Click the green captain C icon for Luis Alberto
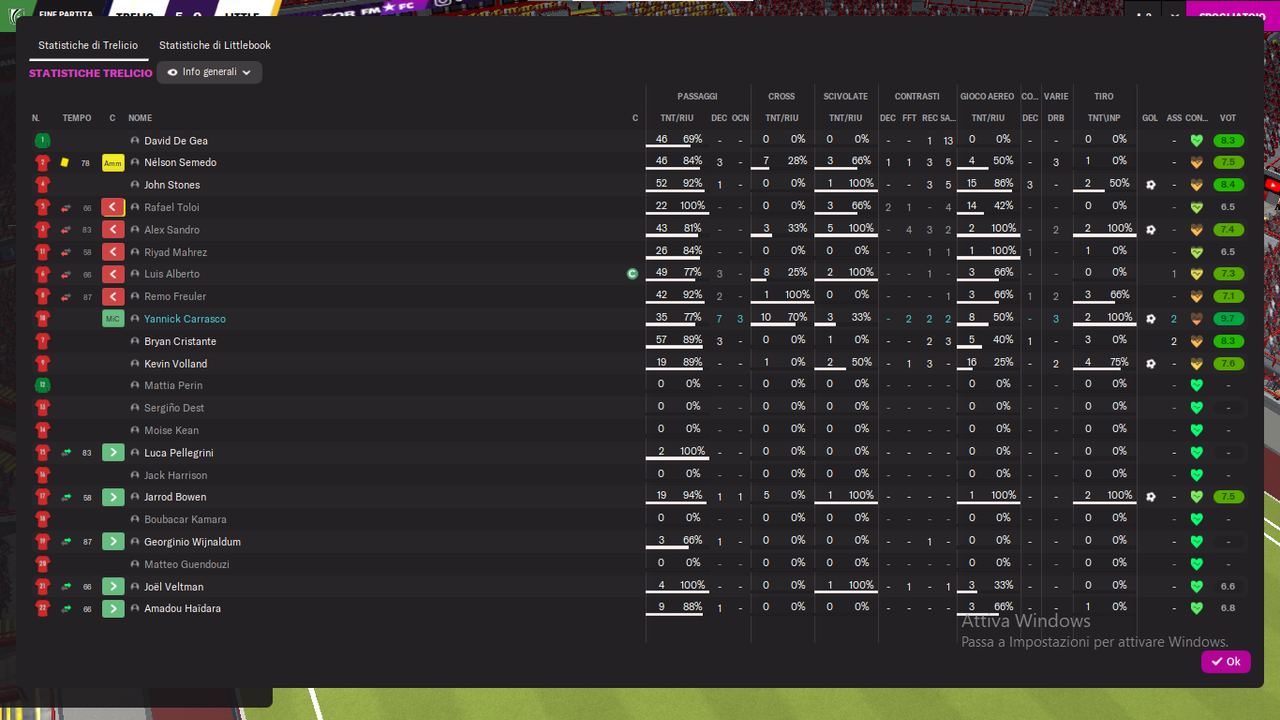Image resolution: width=1280 pixels, height=720 pixels. [632, 274]
